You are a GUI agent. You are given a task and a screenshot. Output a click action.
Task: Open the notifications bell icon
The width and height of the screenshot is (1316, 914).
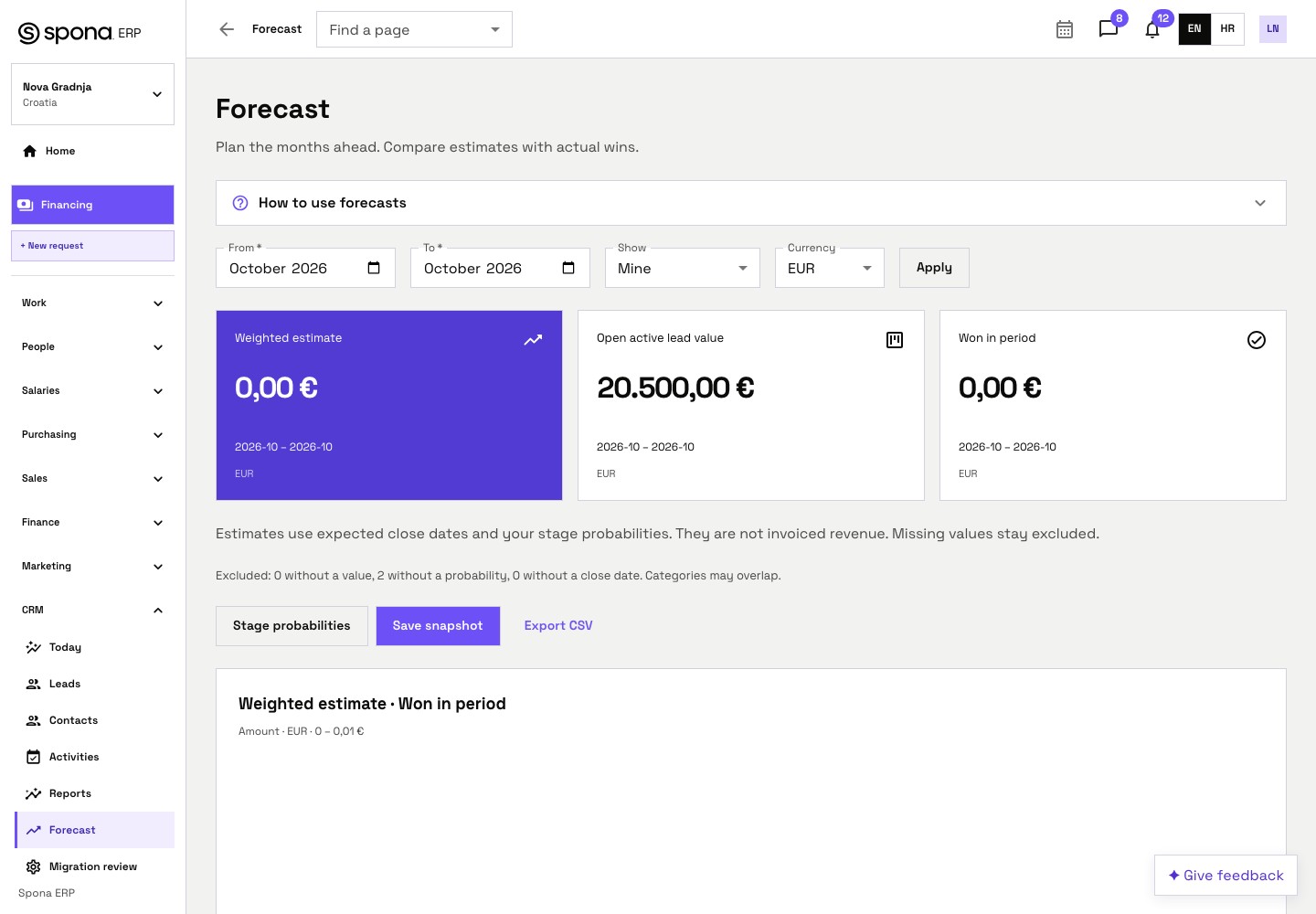(1152, 29)
